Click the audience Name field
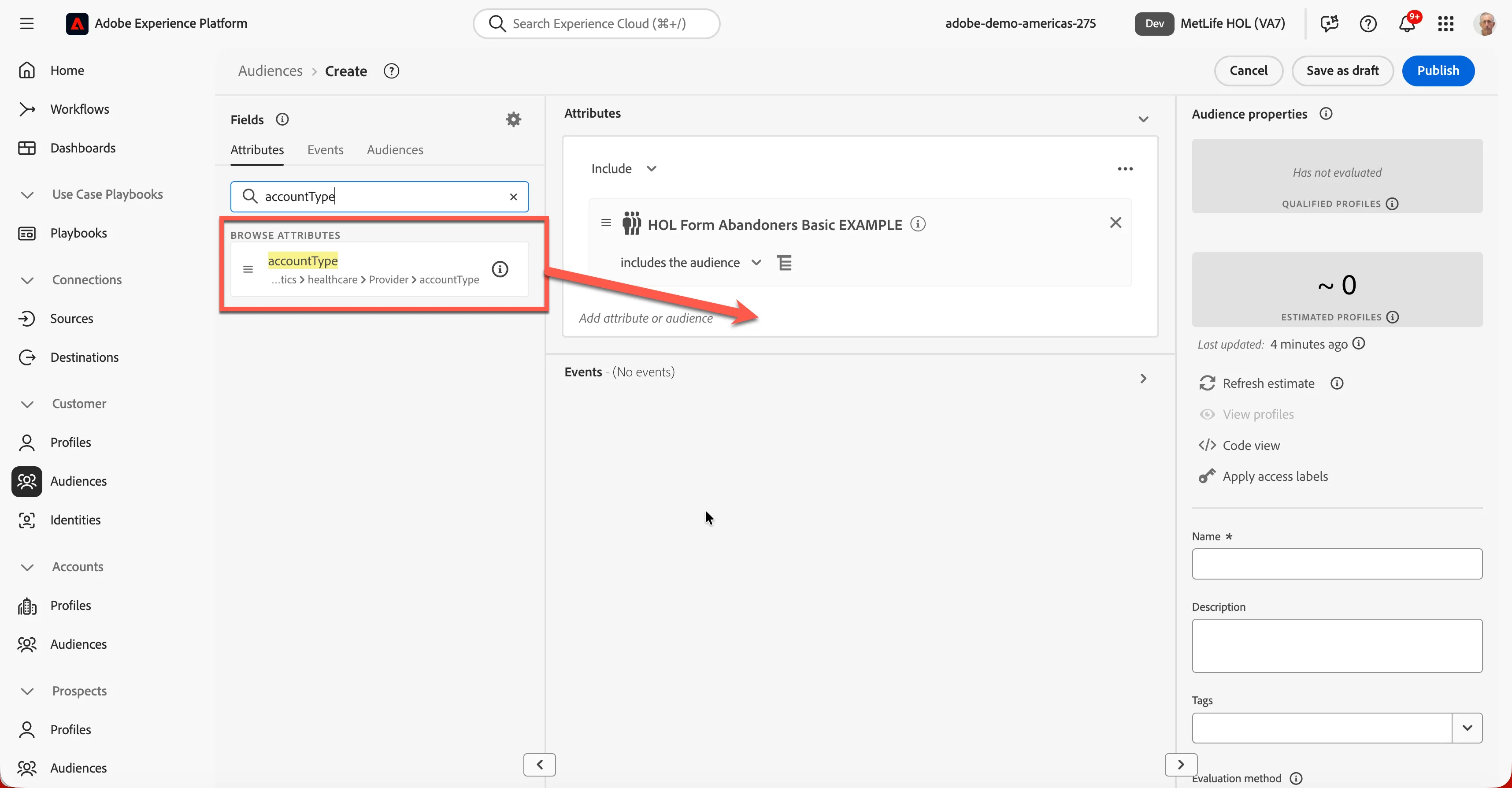The height and width of the screenshot is (788, 1512). [x=1337, y=564]
